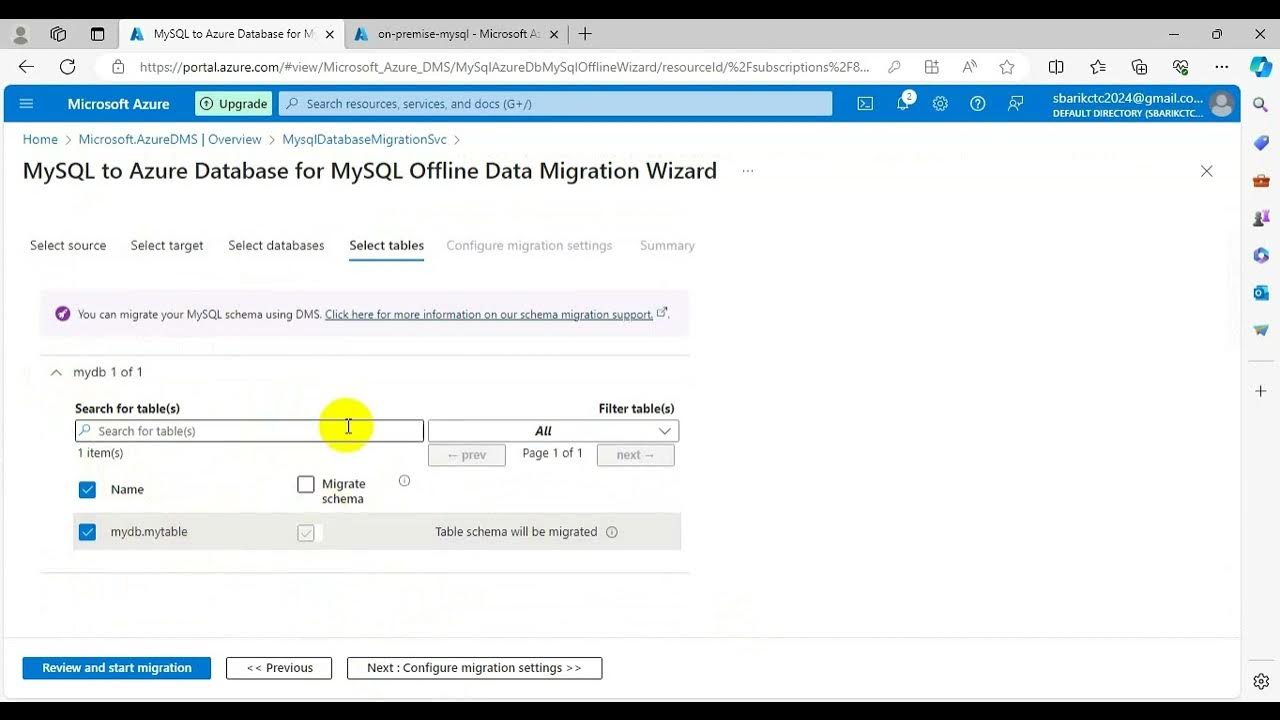Viewport: 1280px width, 720px height.
Task: Toggle the Migrate schema header checkbox
Action: [x=306, y=485]
